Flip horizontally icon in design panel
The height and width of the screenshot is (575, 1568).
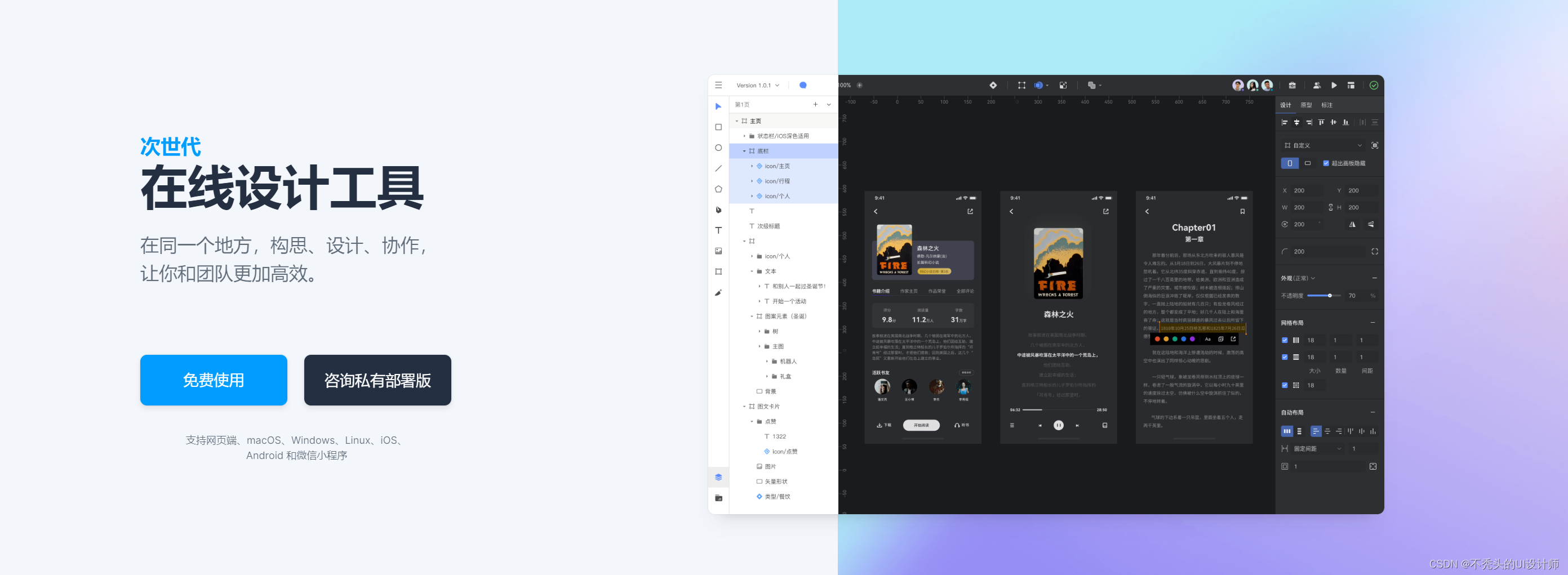click(x=1352, y=225)
